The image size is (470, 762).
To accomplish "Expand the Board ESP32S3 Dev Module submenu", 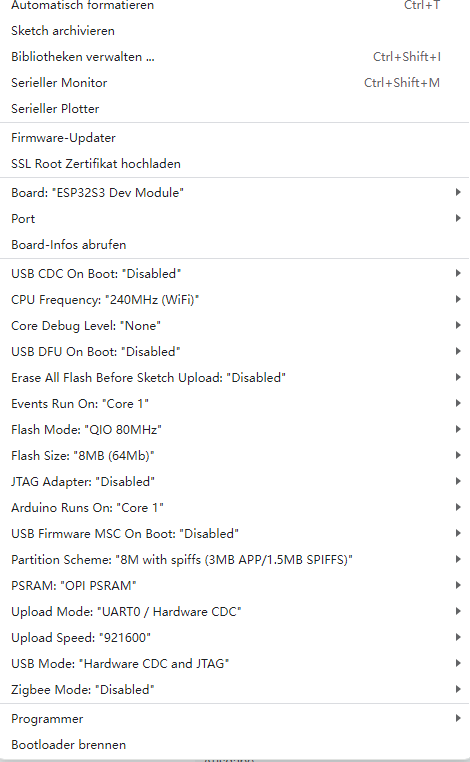I will click(235, 193).
